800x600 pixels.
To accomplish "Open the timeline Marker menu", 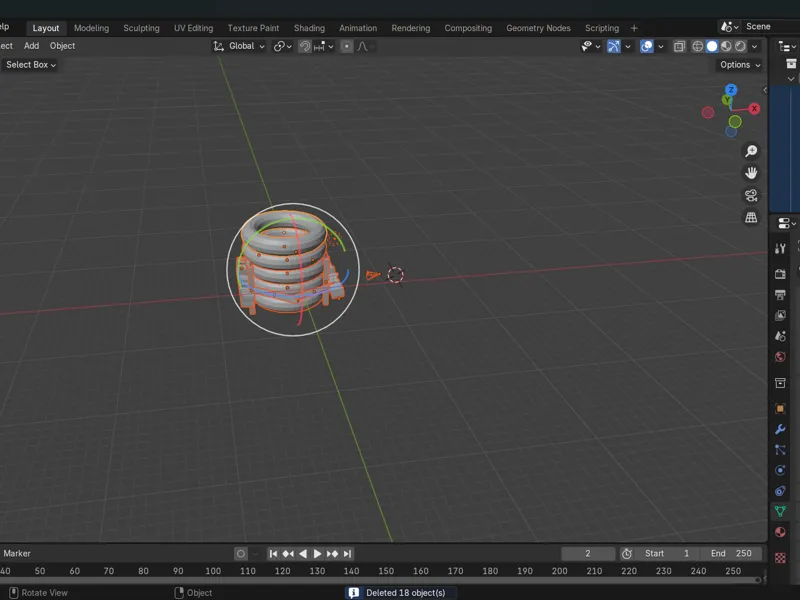I will pos(17,554).
